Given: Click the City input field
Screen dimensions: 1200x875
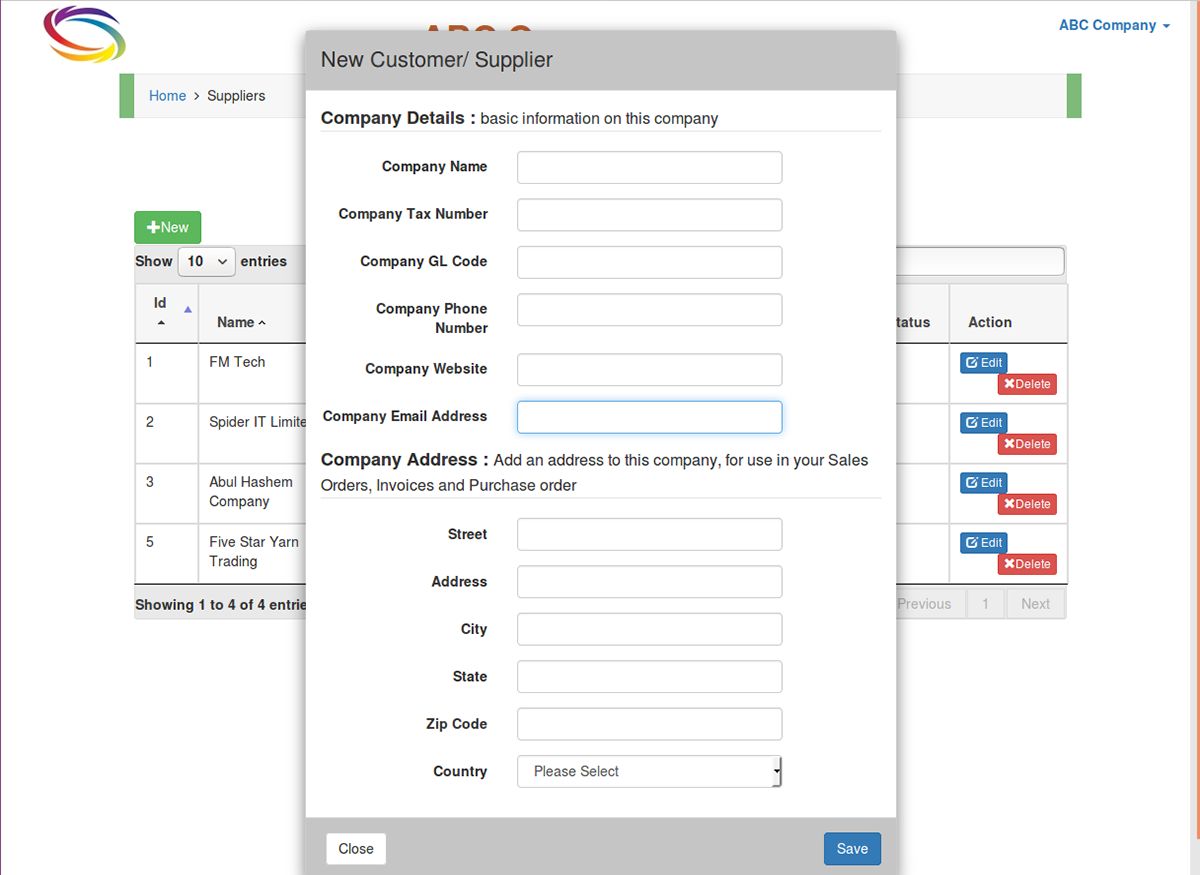Looking at the screenshot, I should pos(649,629).
